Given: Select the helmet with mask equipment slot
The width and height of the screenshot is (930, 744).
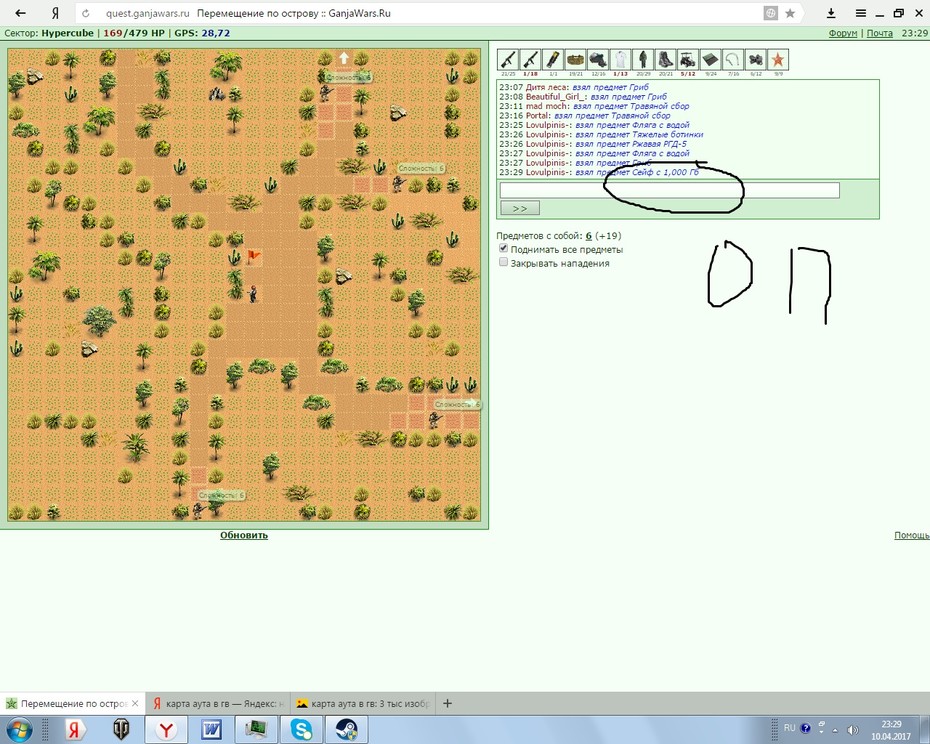Looking at the screenshot, I should click(598, 60).
